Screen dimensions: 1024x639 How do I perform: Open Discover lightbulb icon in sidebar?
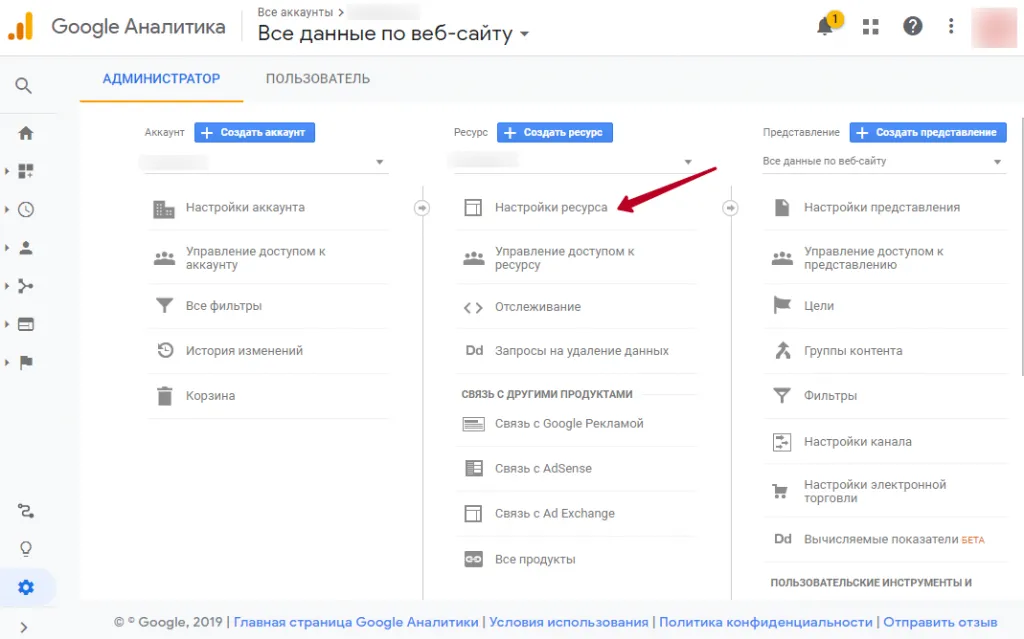point(25,549)
